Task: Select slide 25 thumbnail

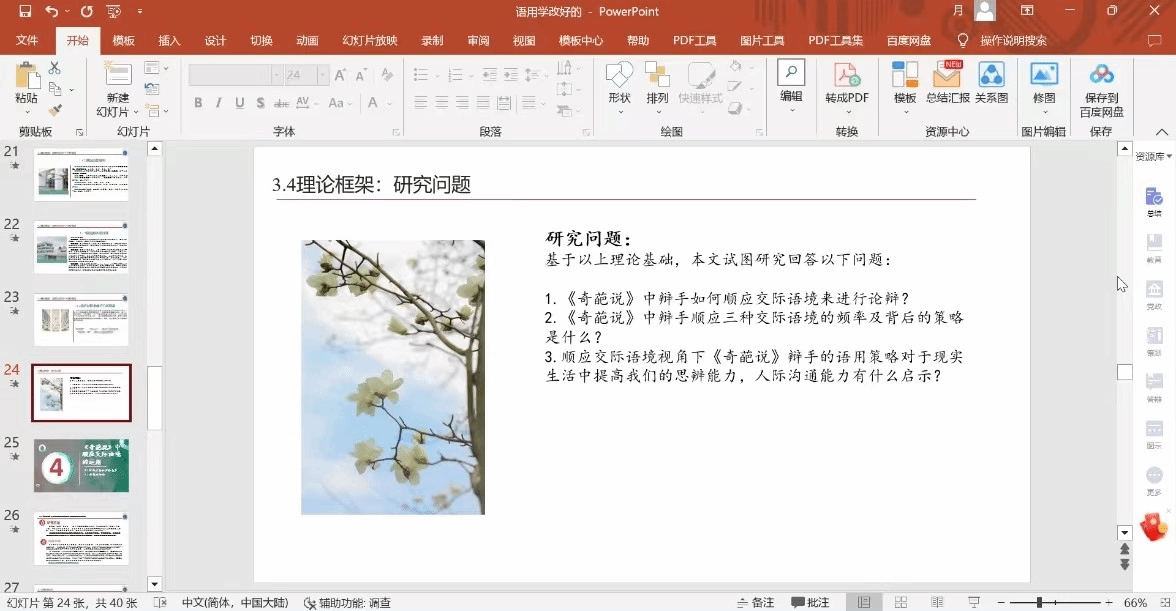Action: coord(81,465)
